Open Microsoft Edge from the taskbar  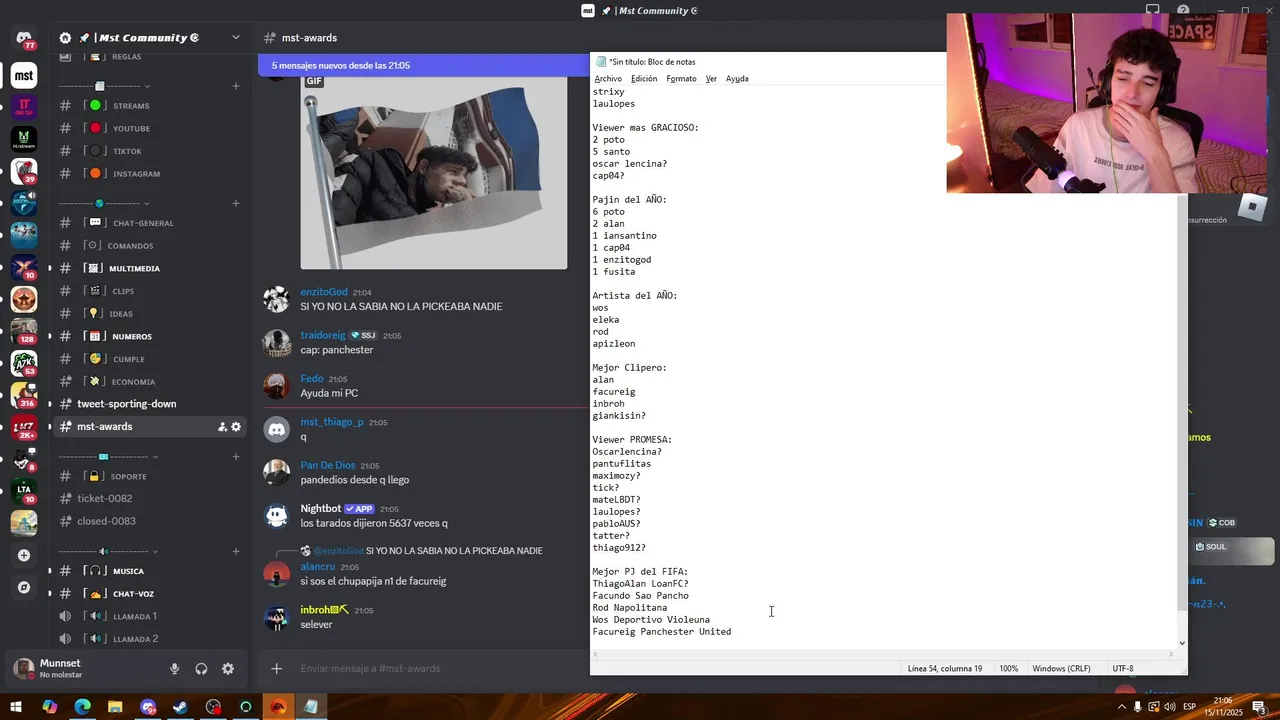pos(82,707)
